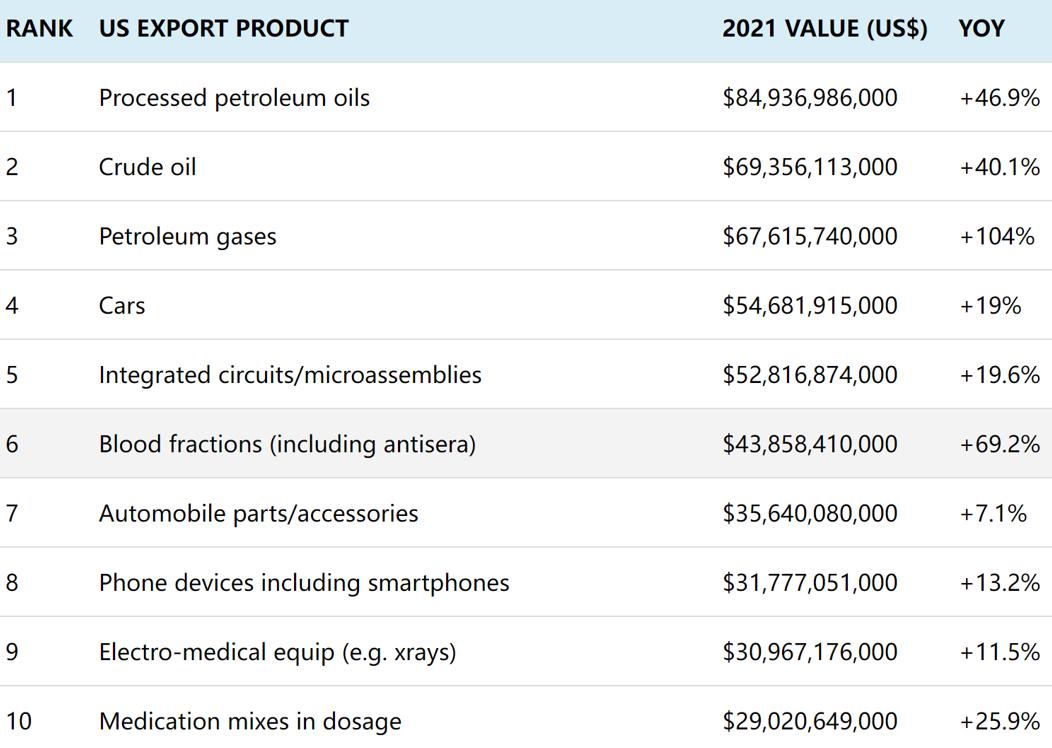Click the 2021 VALUE (US$) column header

point(824,28)
